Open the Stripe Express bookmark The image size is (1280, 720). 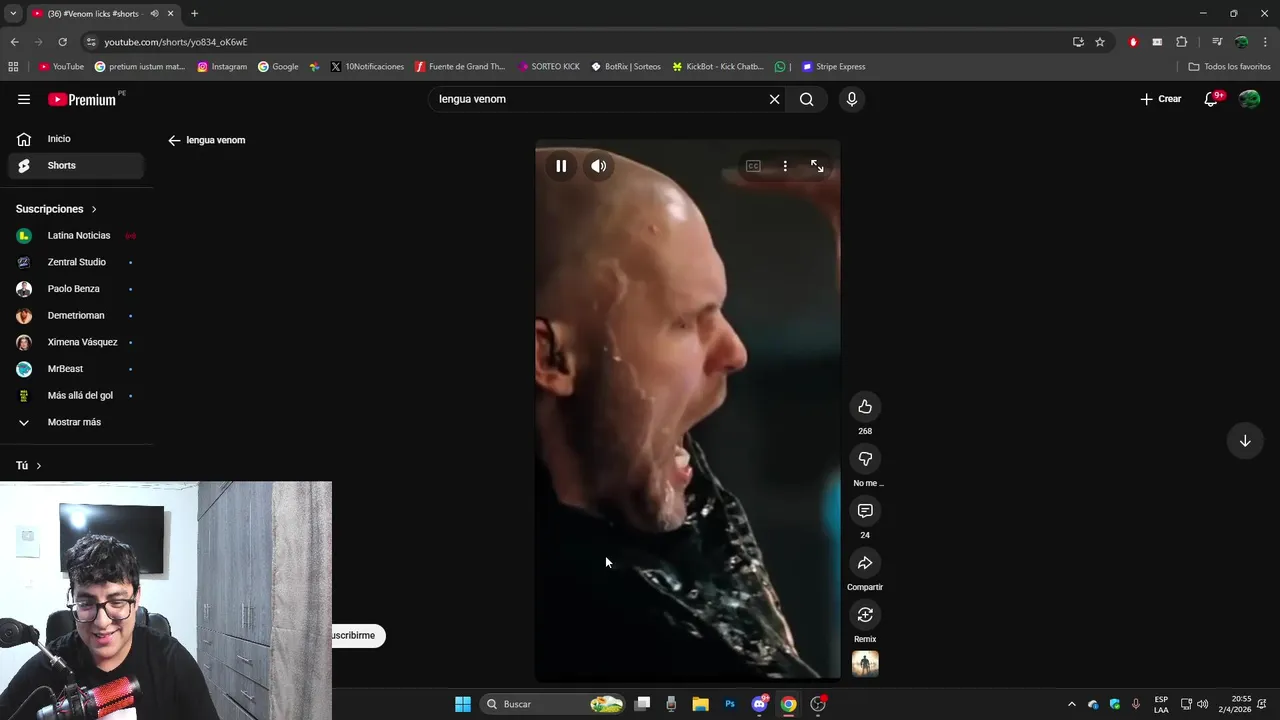click(833, 67)
